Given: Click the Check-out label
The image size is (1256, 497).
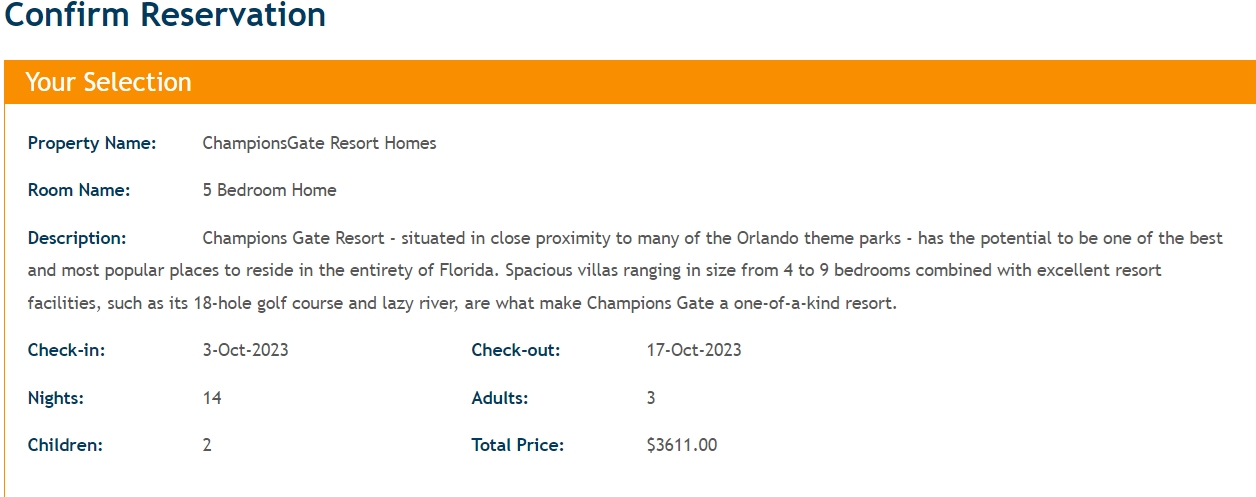Looking at the screenshot, I should click(515, 350).
